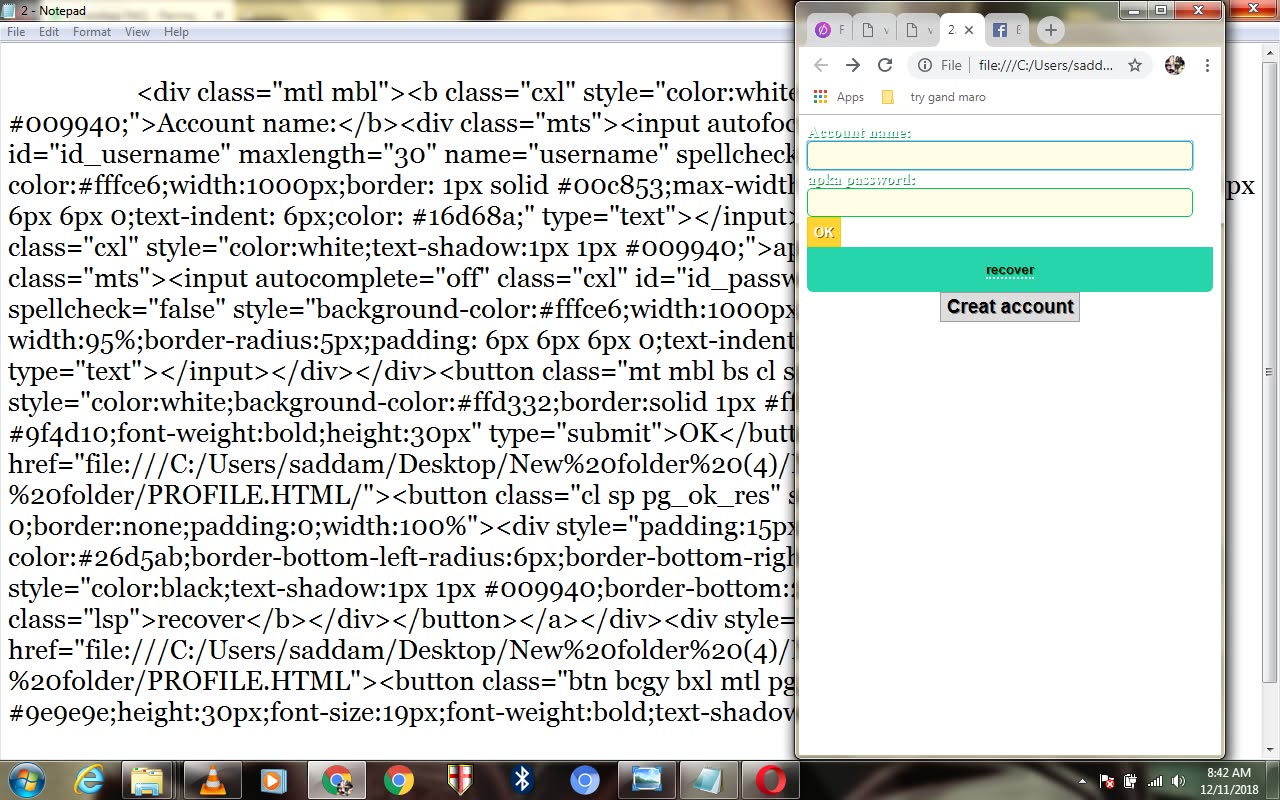Go forward in Chrome history
The image size is (1280, 800).
pos(852,65)
